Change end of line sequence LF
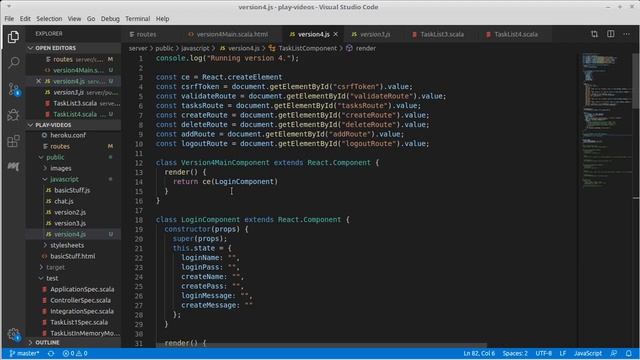Viewport: 640px width, 360px height. point(563,353)
